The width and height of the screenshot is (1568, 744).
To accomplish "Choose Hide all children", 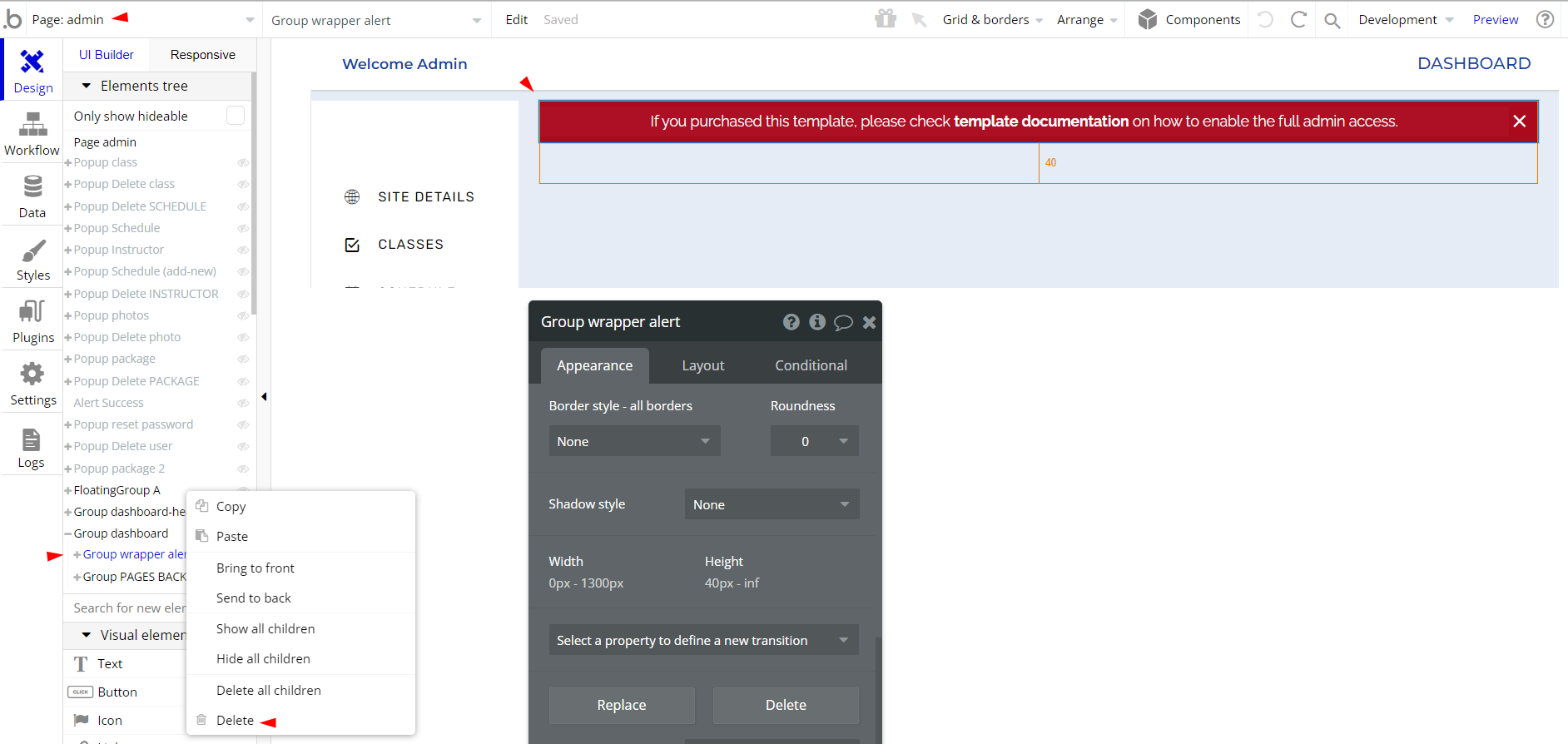I will pyautogui.click(x=300, y=658).
